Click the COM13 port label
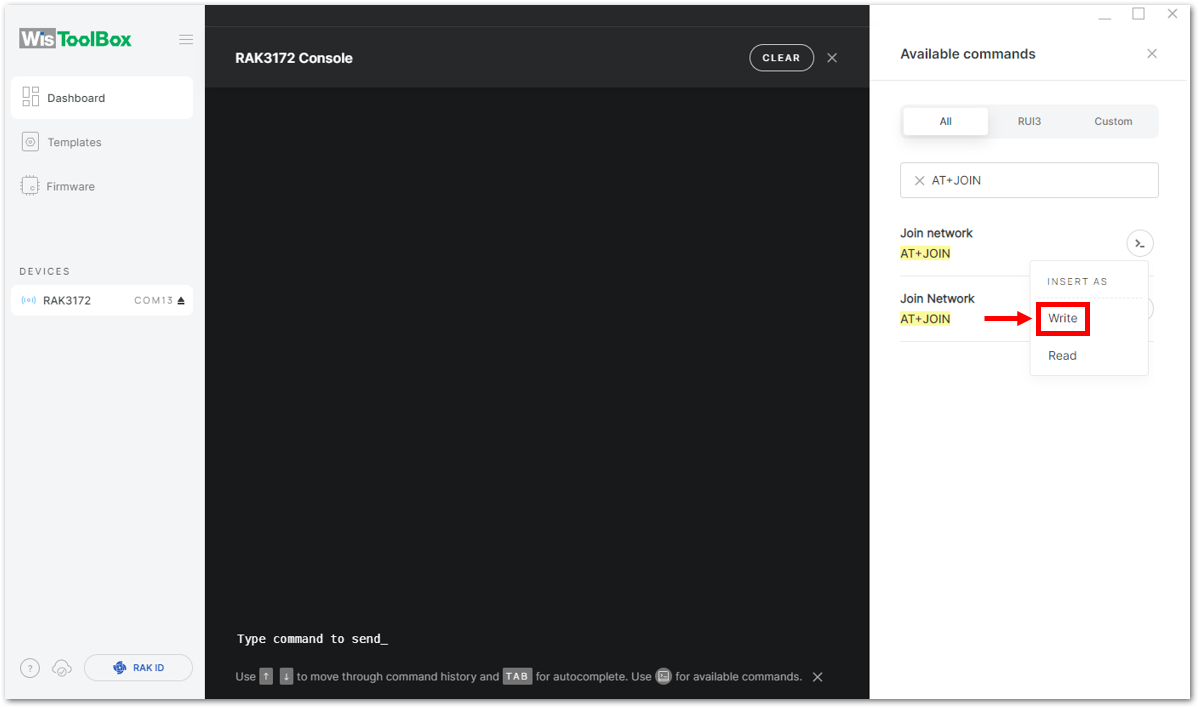 [154, 300]
